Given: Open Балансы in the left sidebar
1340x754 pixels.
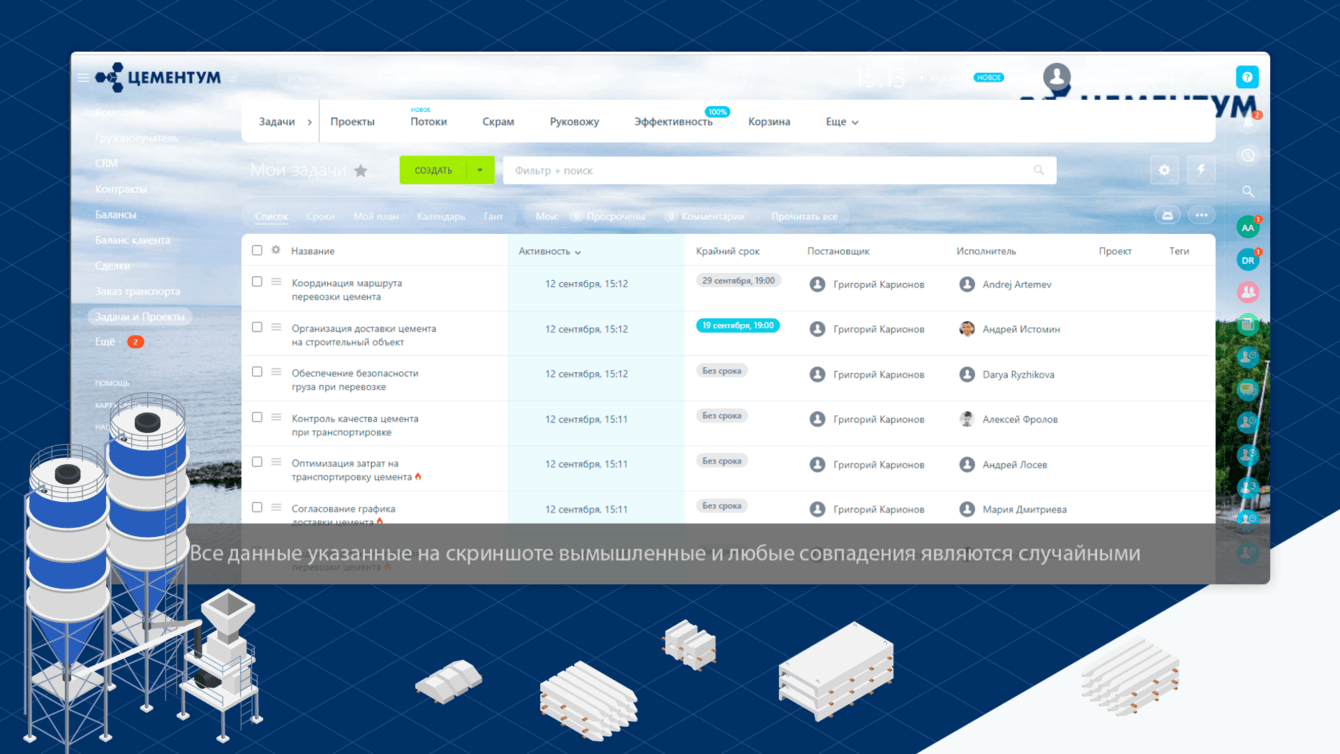Looking at the screenshot, I should click(116, 214).
